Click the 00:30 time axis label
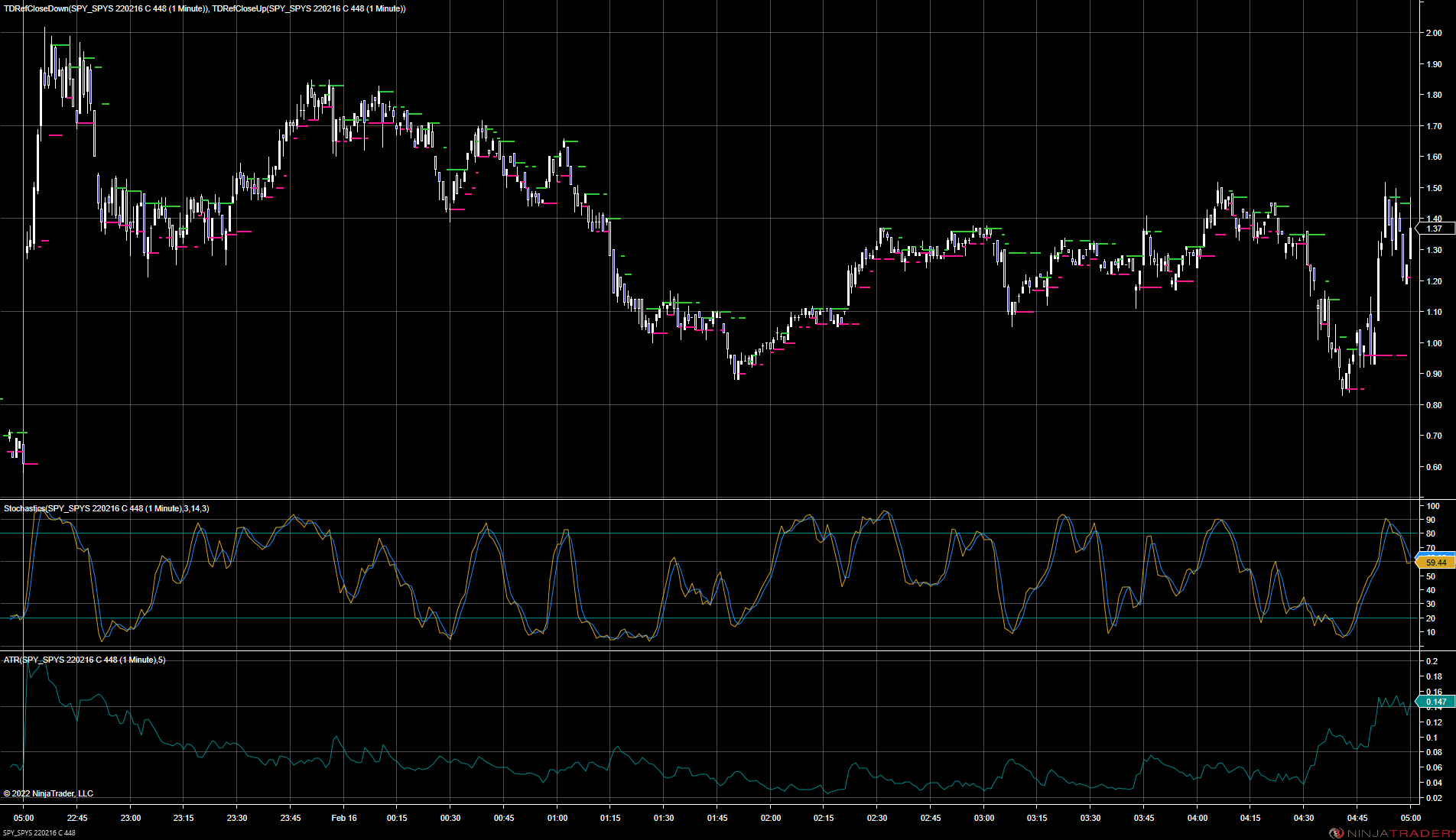Viewport: 1456px width, 840px height. (x=450, y=818)
